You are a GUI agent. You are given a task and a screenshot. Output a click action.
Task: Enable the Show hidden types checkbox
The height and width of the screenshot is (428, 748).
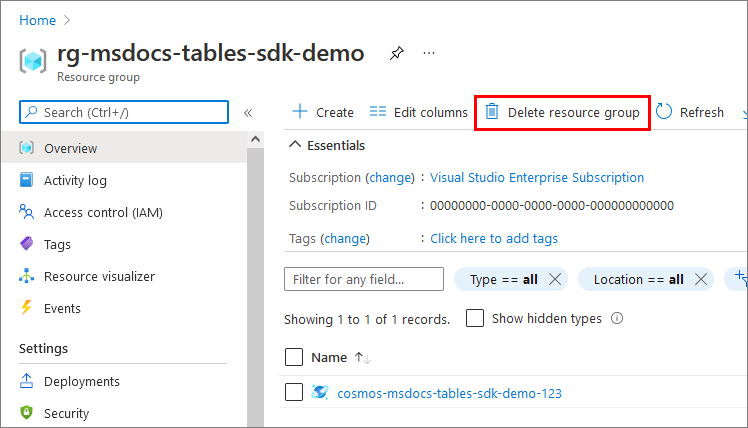[476, 319]
